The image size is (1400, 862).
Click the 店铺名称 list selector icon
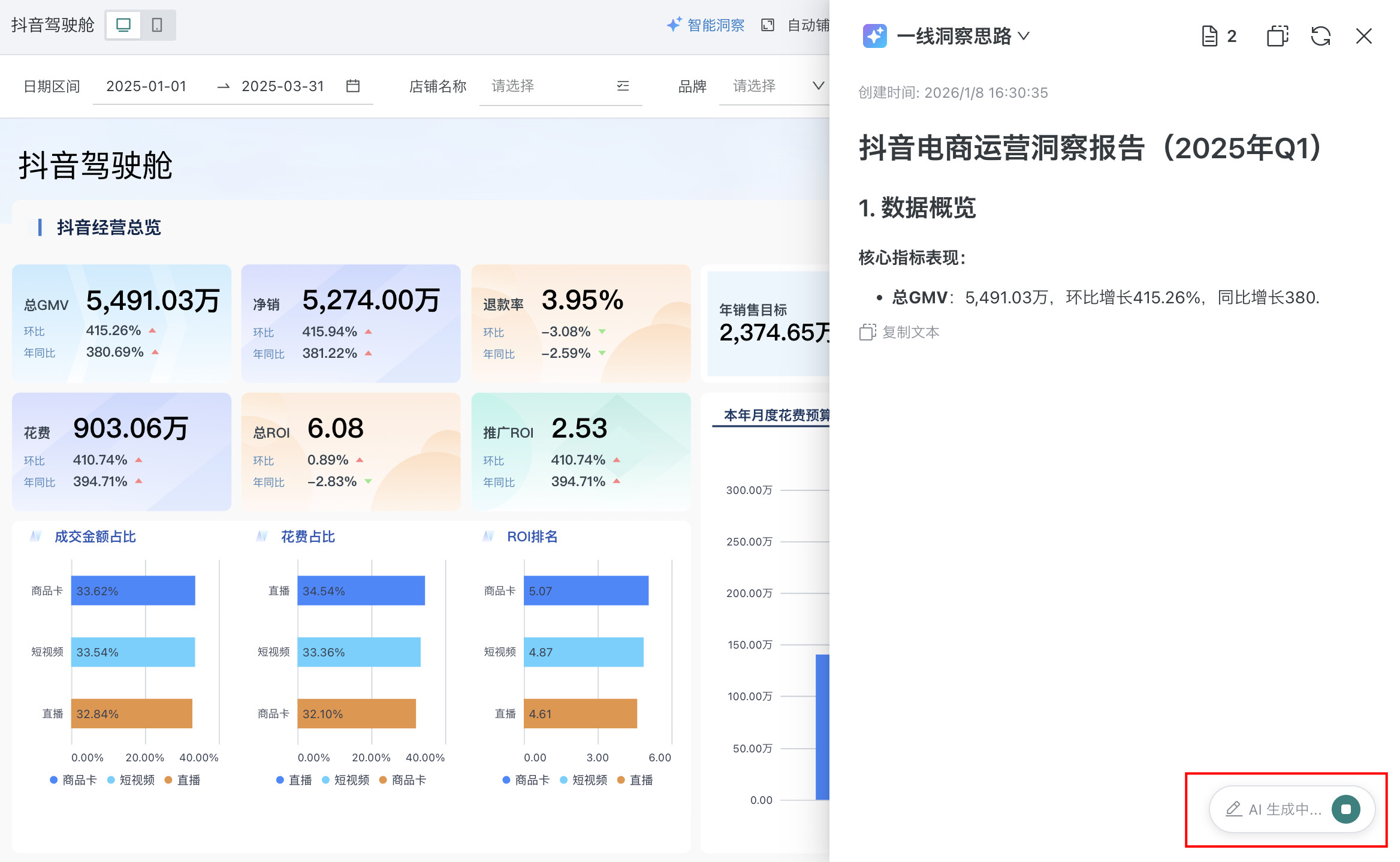623,86
